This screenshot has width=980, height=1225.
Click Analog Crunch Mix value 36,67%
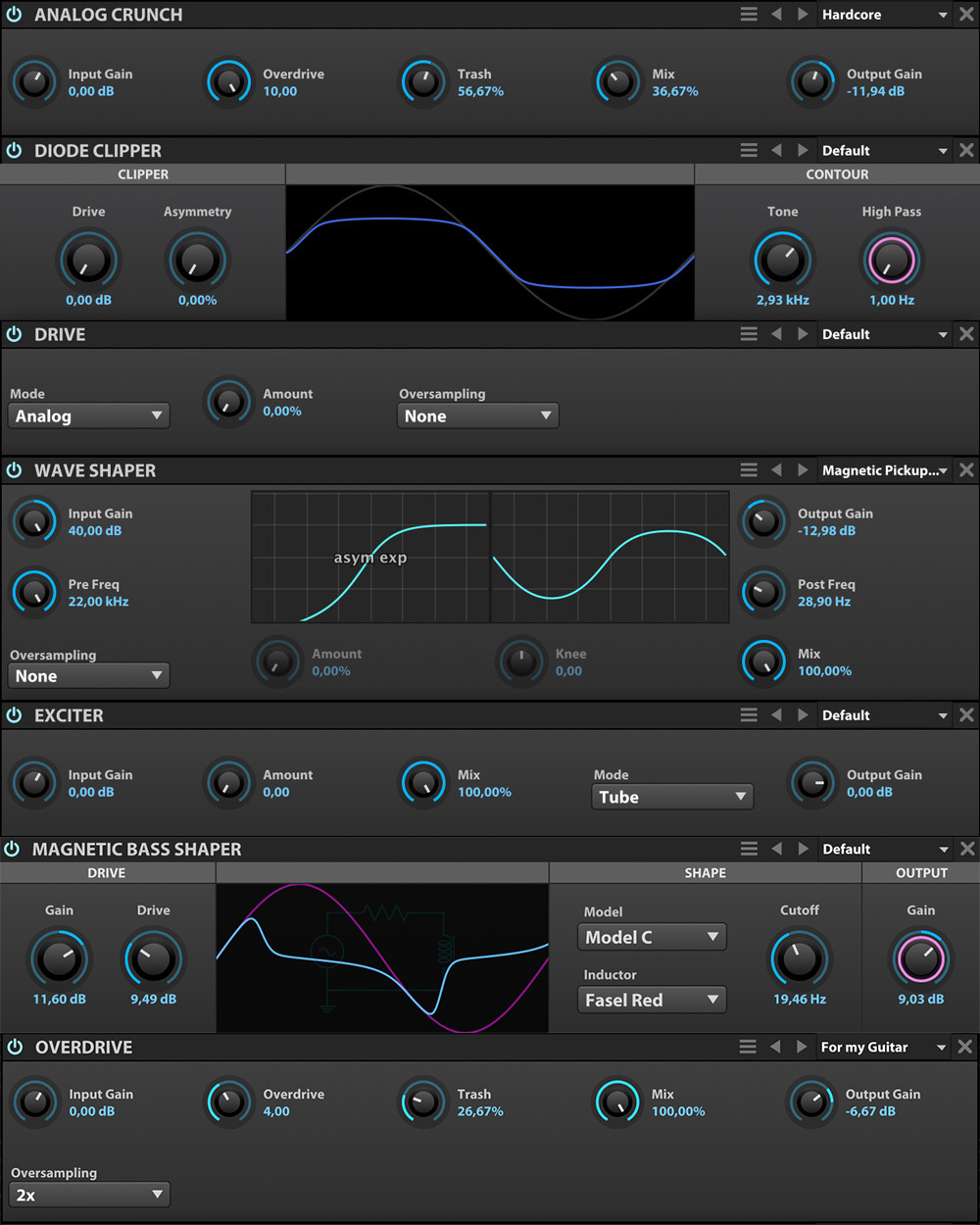point(675,91)
